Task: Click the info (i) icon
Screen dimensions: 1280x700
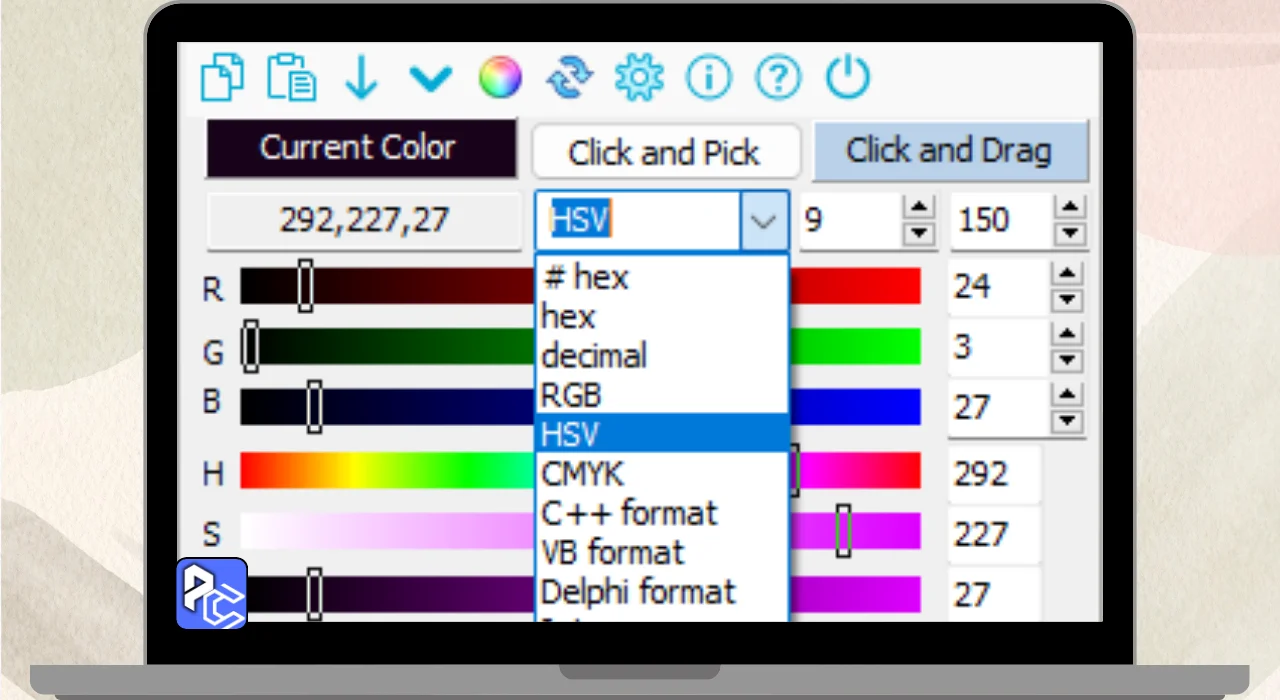Action: [709, 78]
